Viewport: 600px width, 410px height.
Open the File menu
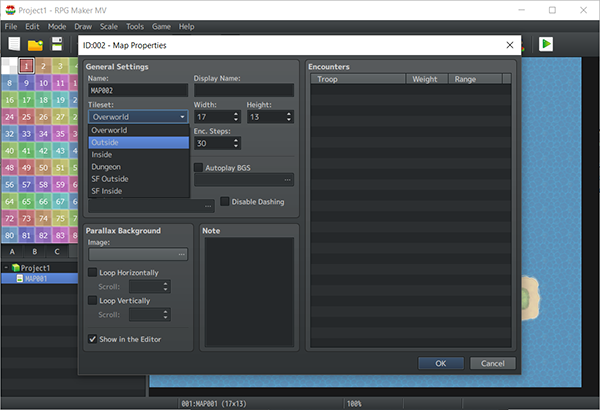pyautogui.click(x=11, y=26)
